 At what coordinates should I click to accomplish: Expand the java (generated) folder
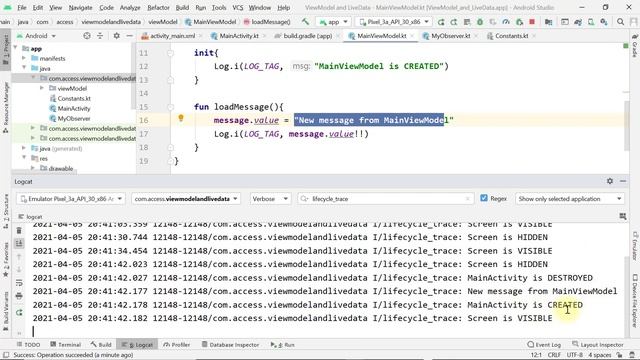pyautogui.click(x=24, y=149)
